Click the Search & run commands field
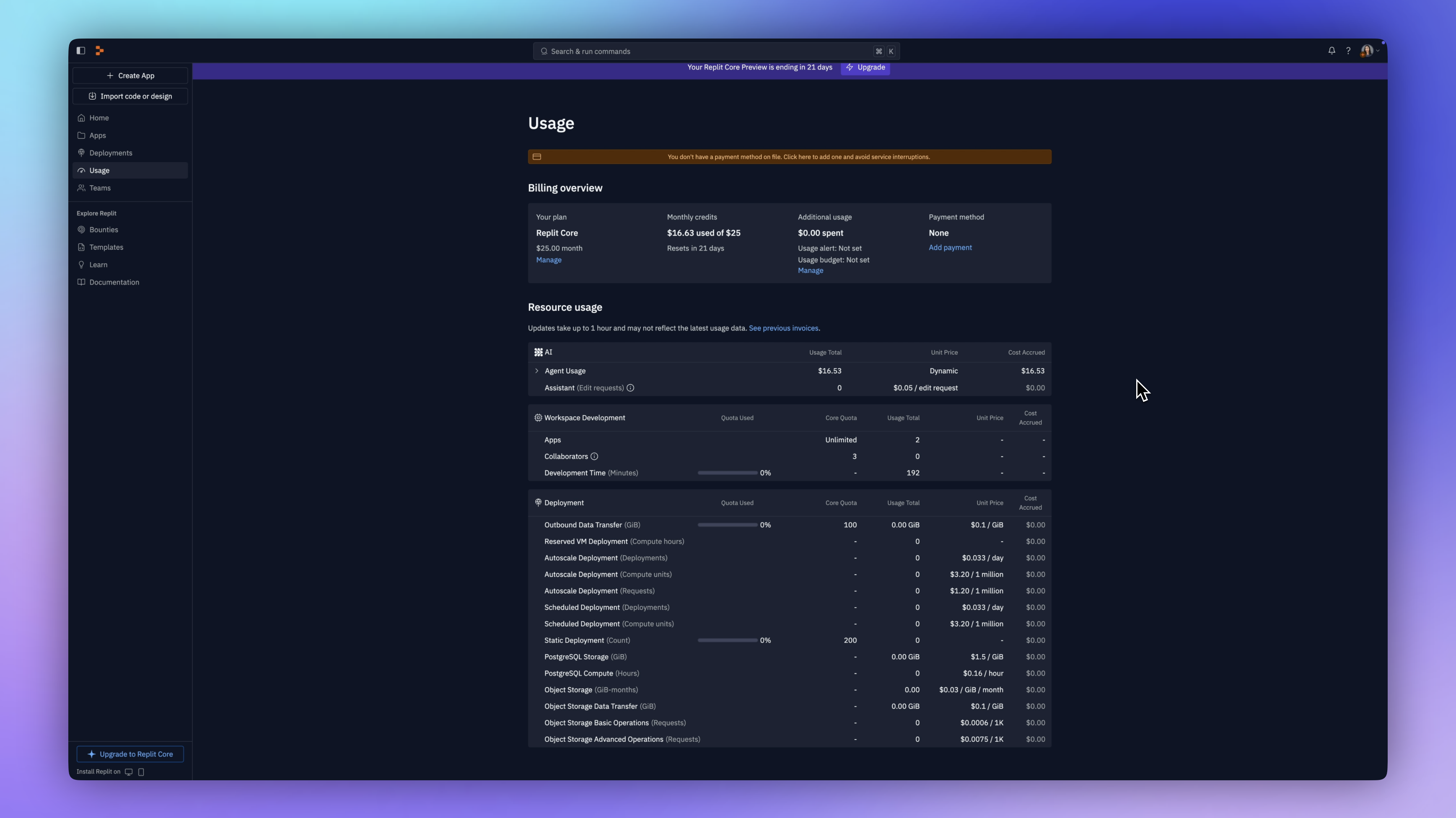1456x818 pixels. coord(716,52)
